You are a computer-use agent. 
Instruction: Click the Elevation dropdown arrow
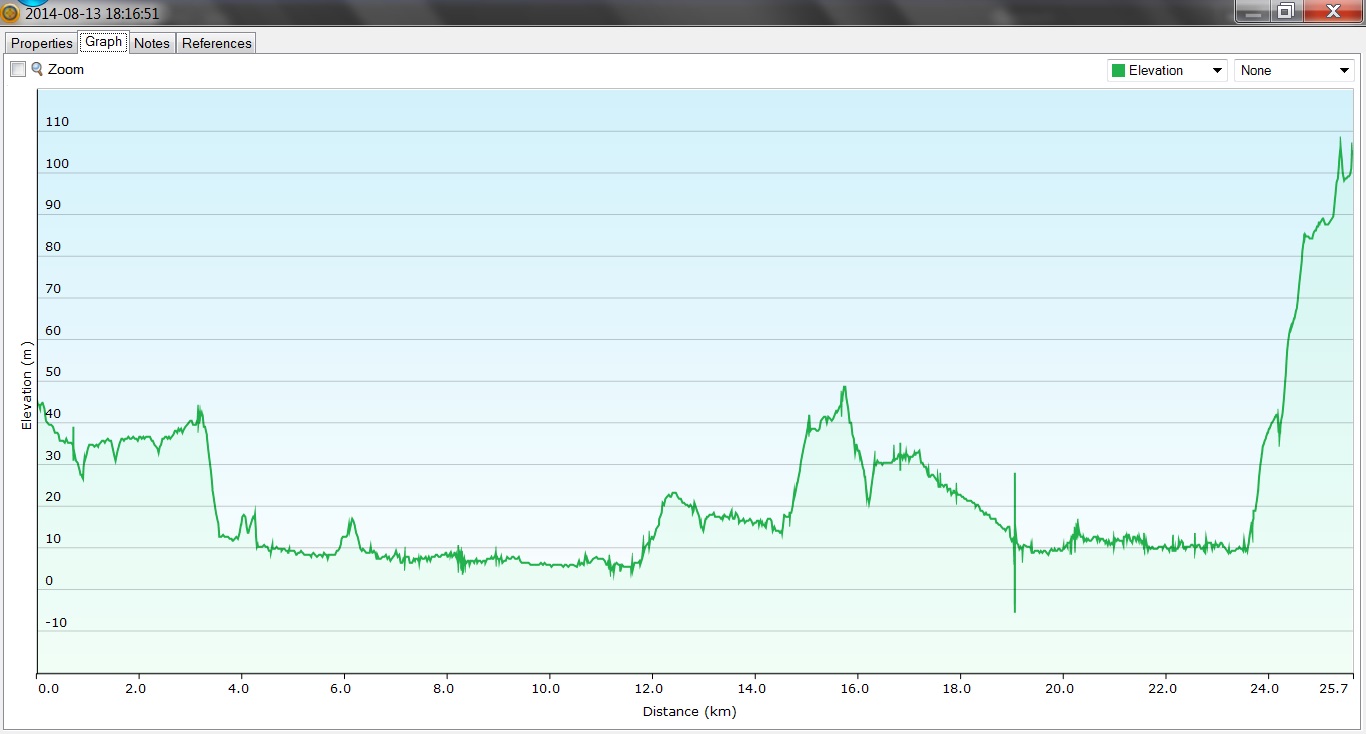[1216, 71]
